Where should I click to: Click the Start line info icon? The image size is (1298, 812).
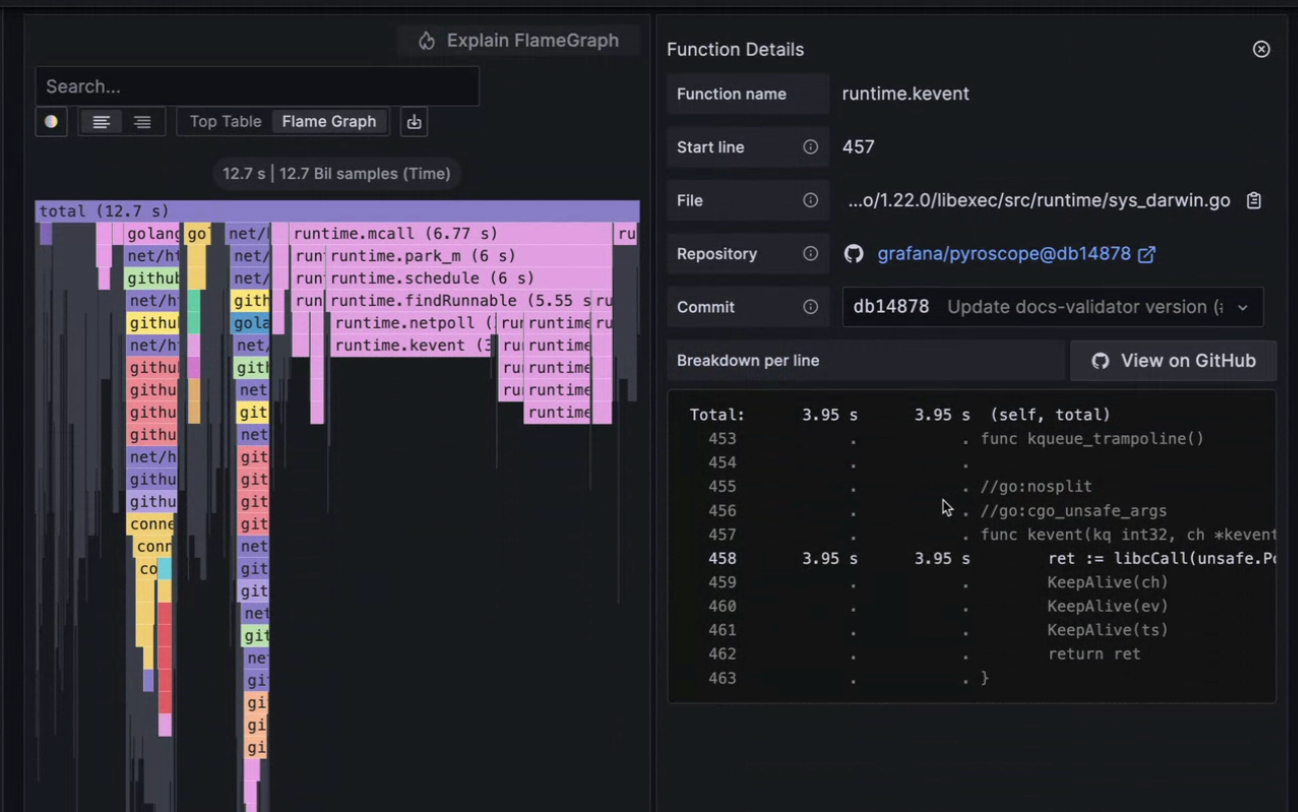click(810, 147)
